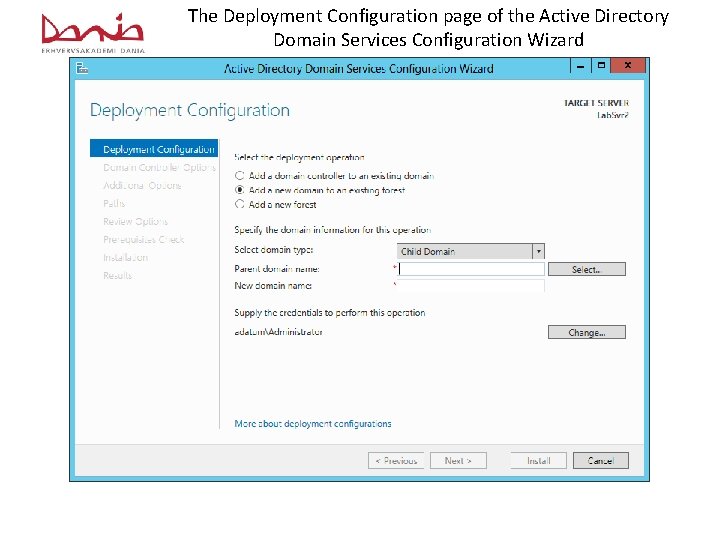Go to Prerequisites Check step
This screenshot has width=720, height=540.
[x=143, y=239]
